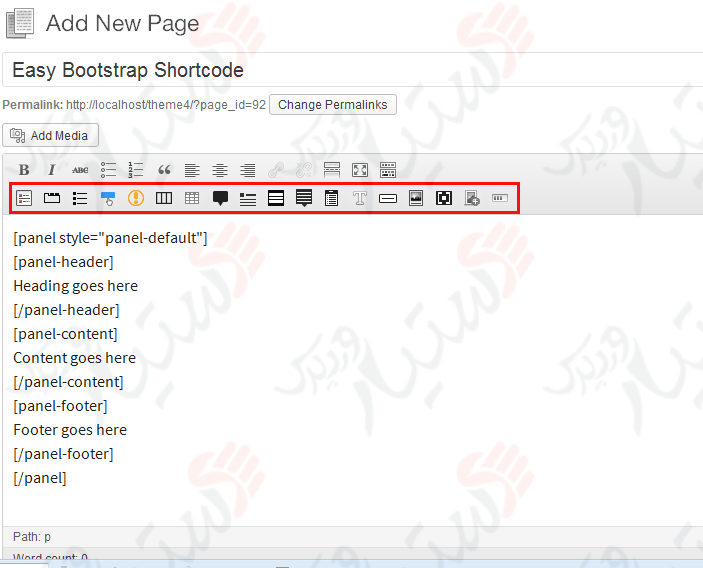Viewport: 703px width, 568px height.
Task: Insert the well box shortcode
Action: [x=388, y=198]
